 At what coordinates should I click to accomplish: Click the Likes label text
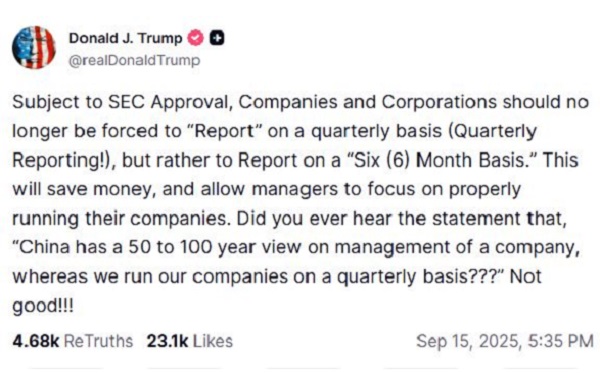coord(213,341)
